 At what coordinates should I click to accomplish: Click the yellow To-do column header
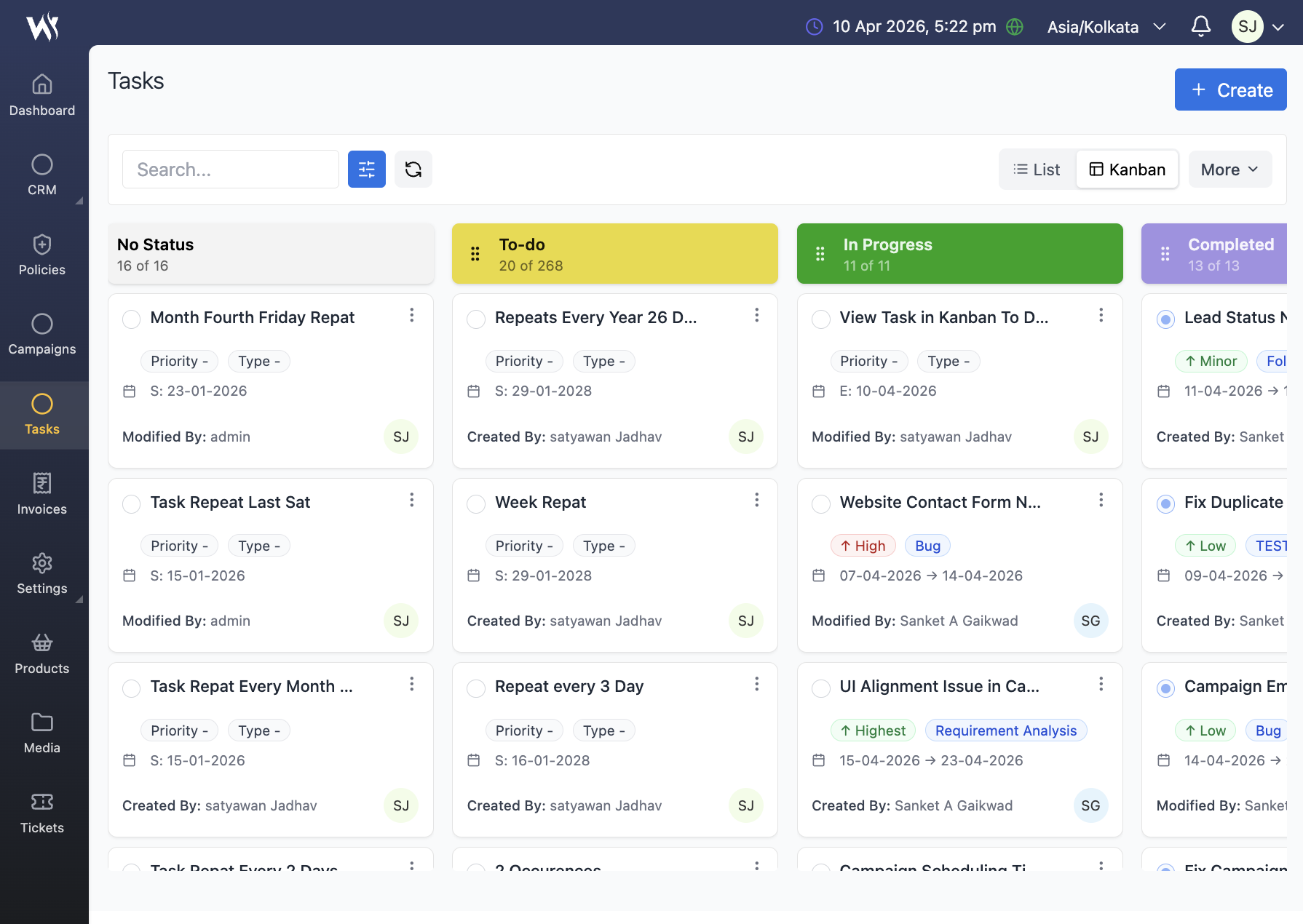click(614, 254)
